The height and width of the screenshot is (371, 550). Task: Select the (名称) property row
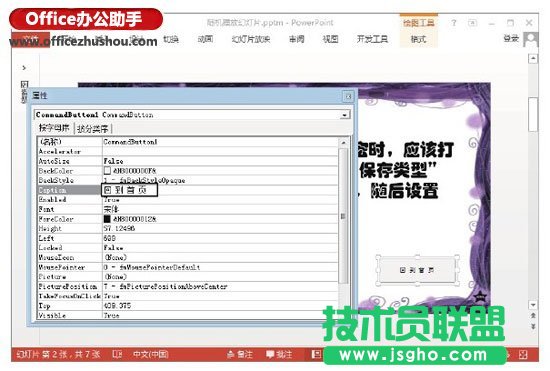(x=188, y=142)
